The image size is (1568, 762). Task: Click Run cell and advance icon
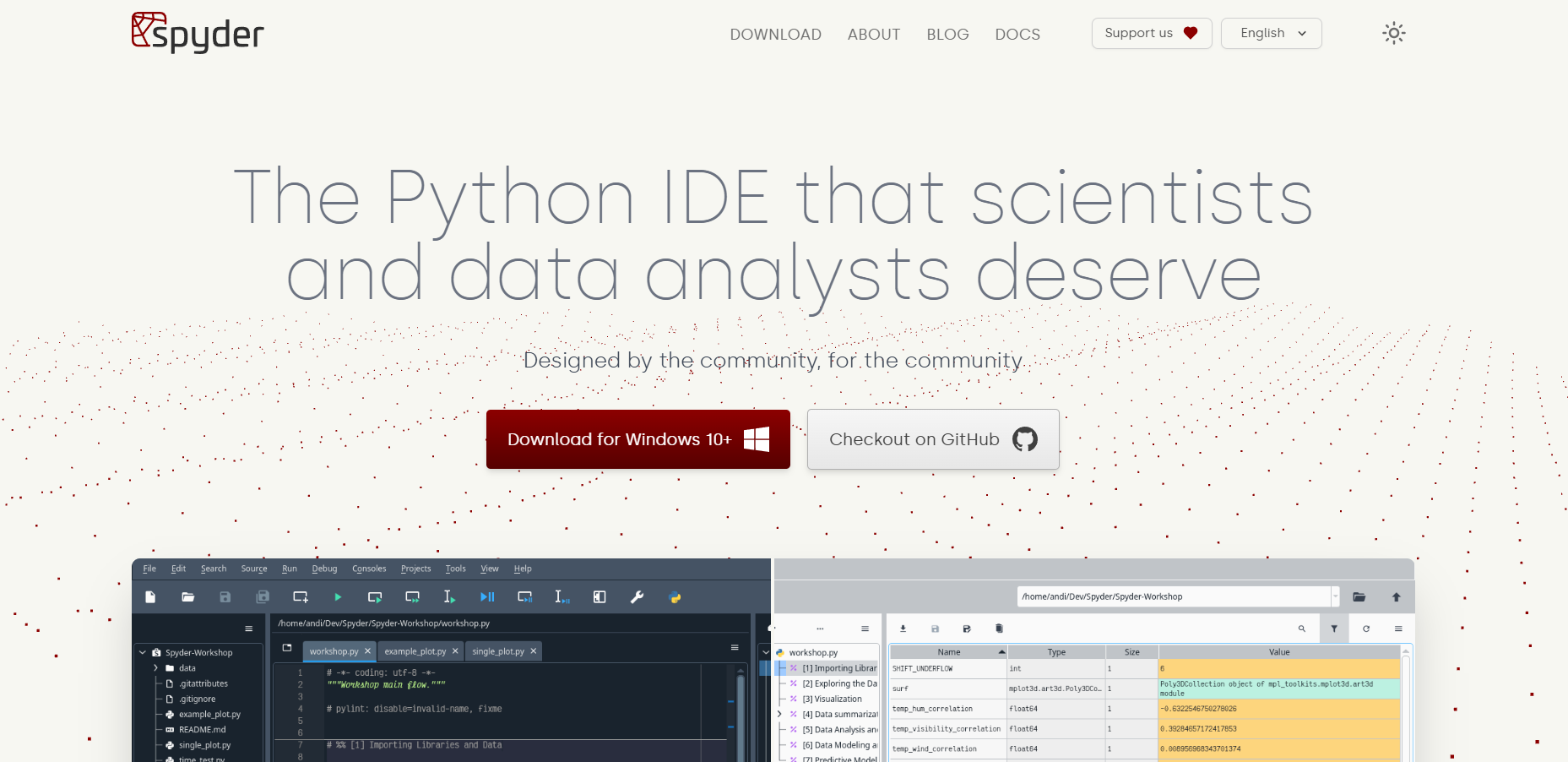[412, 597]
